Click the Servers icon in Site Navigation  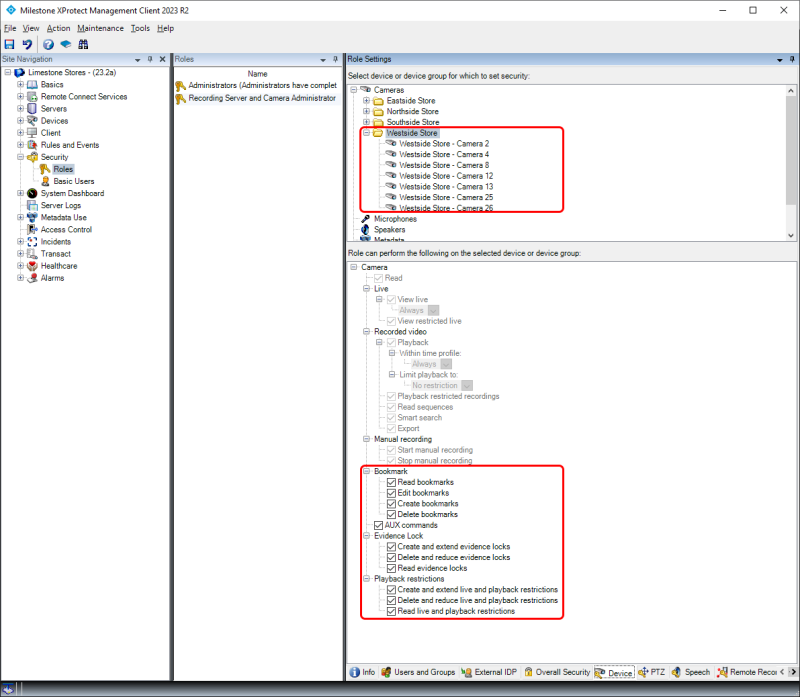click(x=32, y=109)
